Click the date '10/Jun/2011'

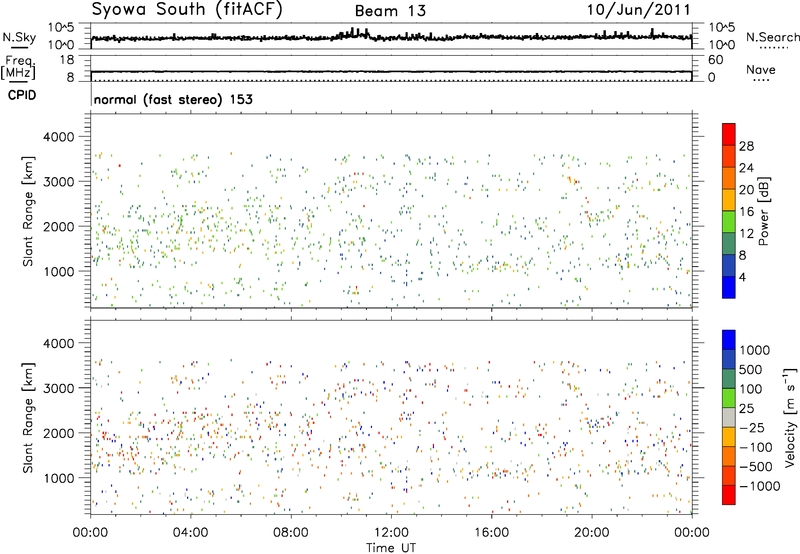point(639,10)
